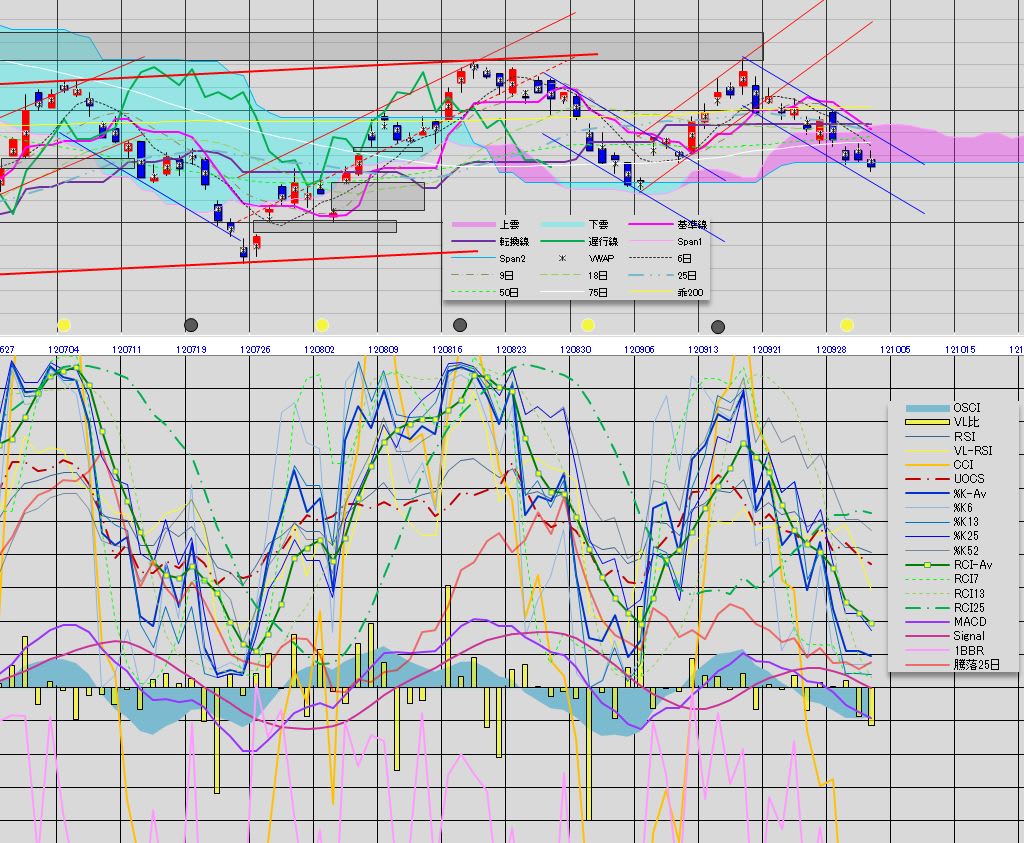The image size is (1024, 843).
Task: Click the OSCI blue swatch in oscillator legend
Action: (927, 408)
